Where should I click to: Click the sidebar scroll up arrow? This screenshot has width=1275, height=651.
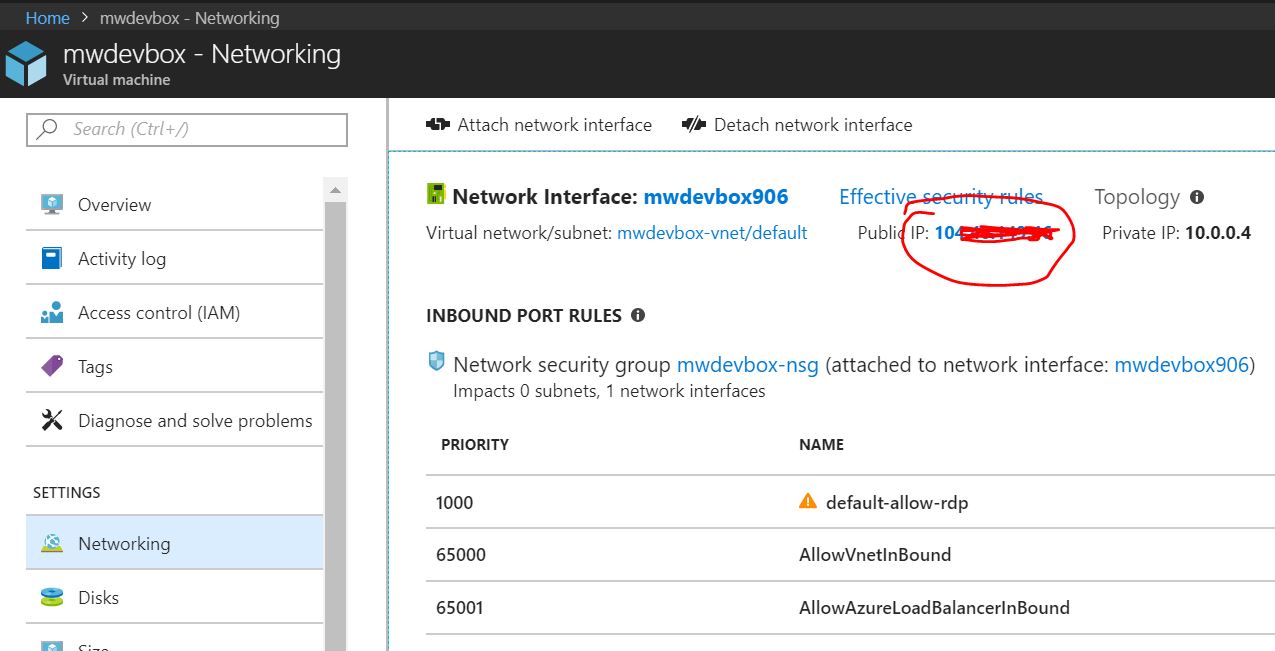335,189
